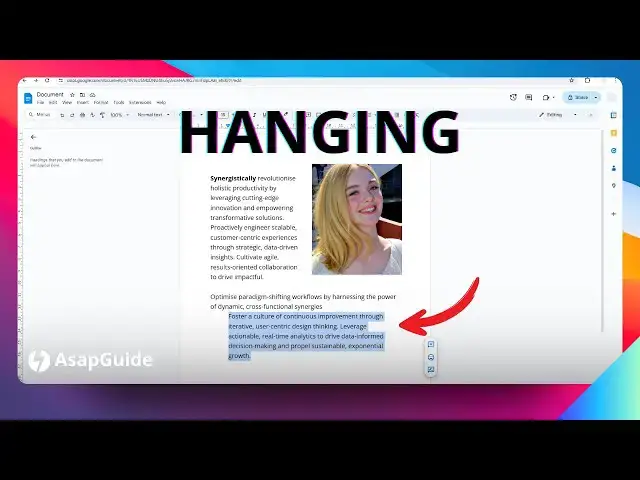This screenshot has height=480, width=640.
Task: Suggest edits from the margin button
Action: (430, 370)
